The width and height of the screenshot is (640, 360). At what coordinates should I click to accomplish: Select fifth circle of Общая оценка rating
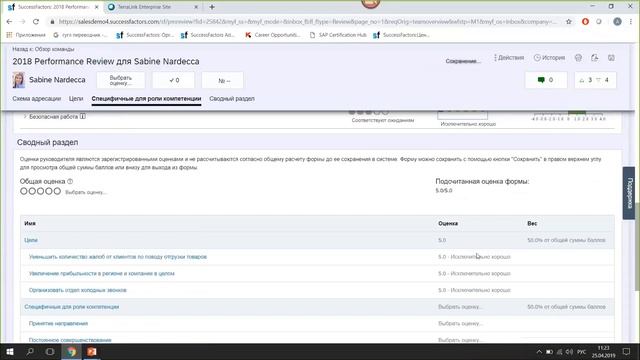pos(57,191)
